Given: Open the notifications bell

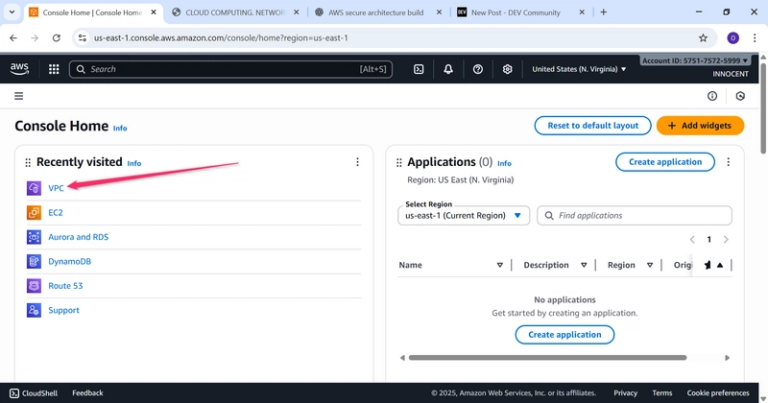Looking at the screenshot, I should pos(448,70).
